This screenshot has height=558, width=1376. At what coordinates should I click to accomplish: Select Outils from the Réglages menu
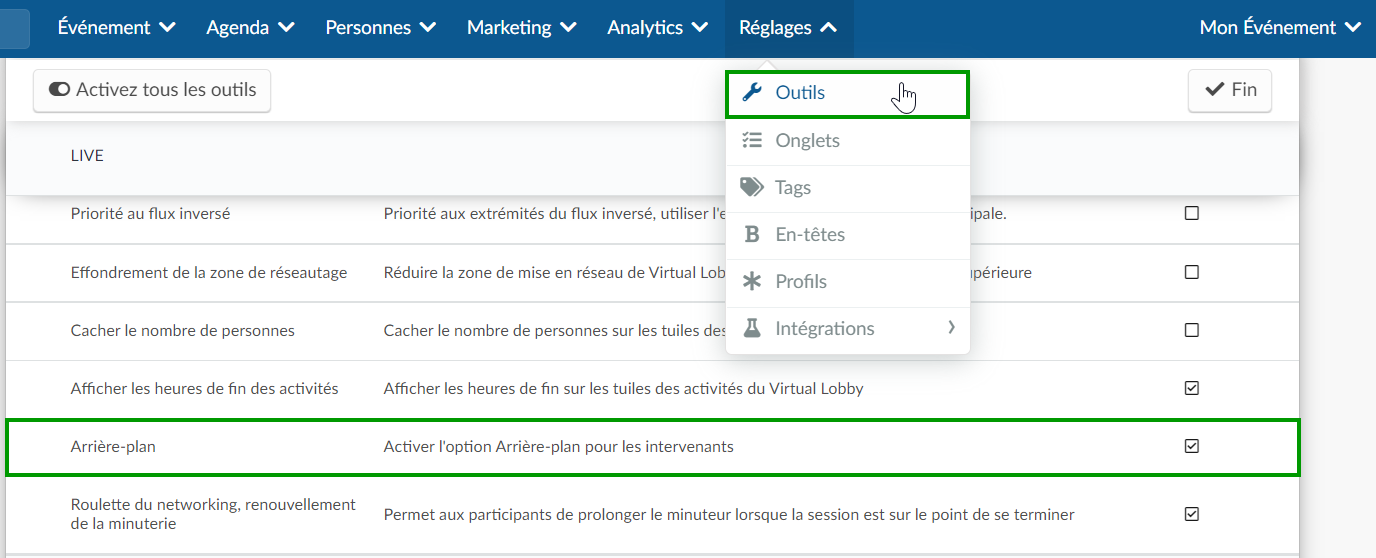(848, 93)
